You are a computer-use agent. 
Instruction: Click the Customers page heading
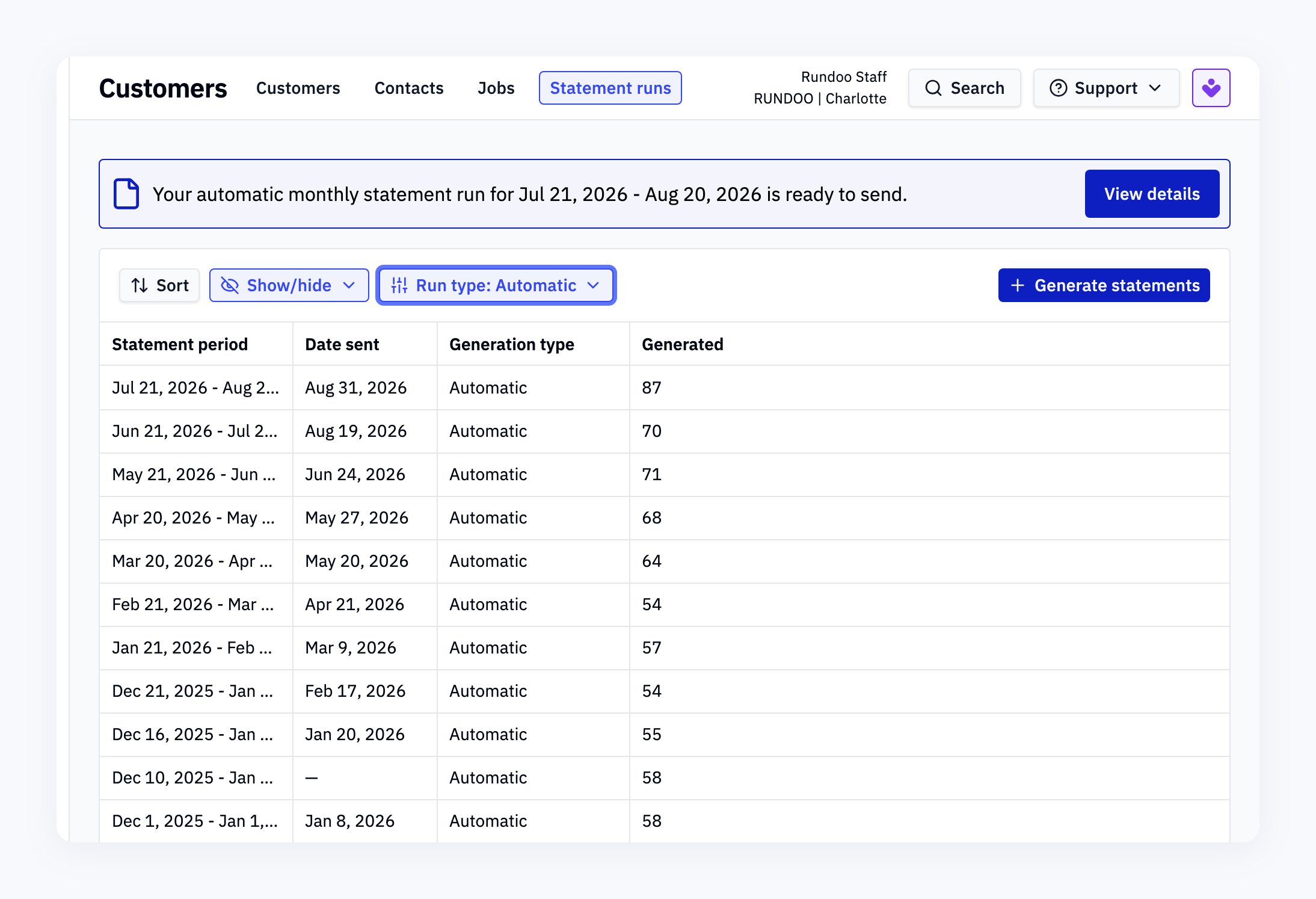163,88
